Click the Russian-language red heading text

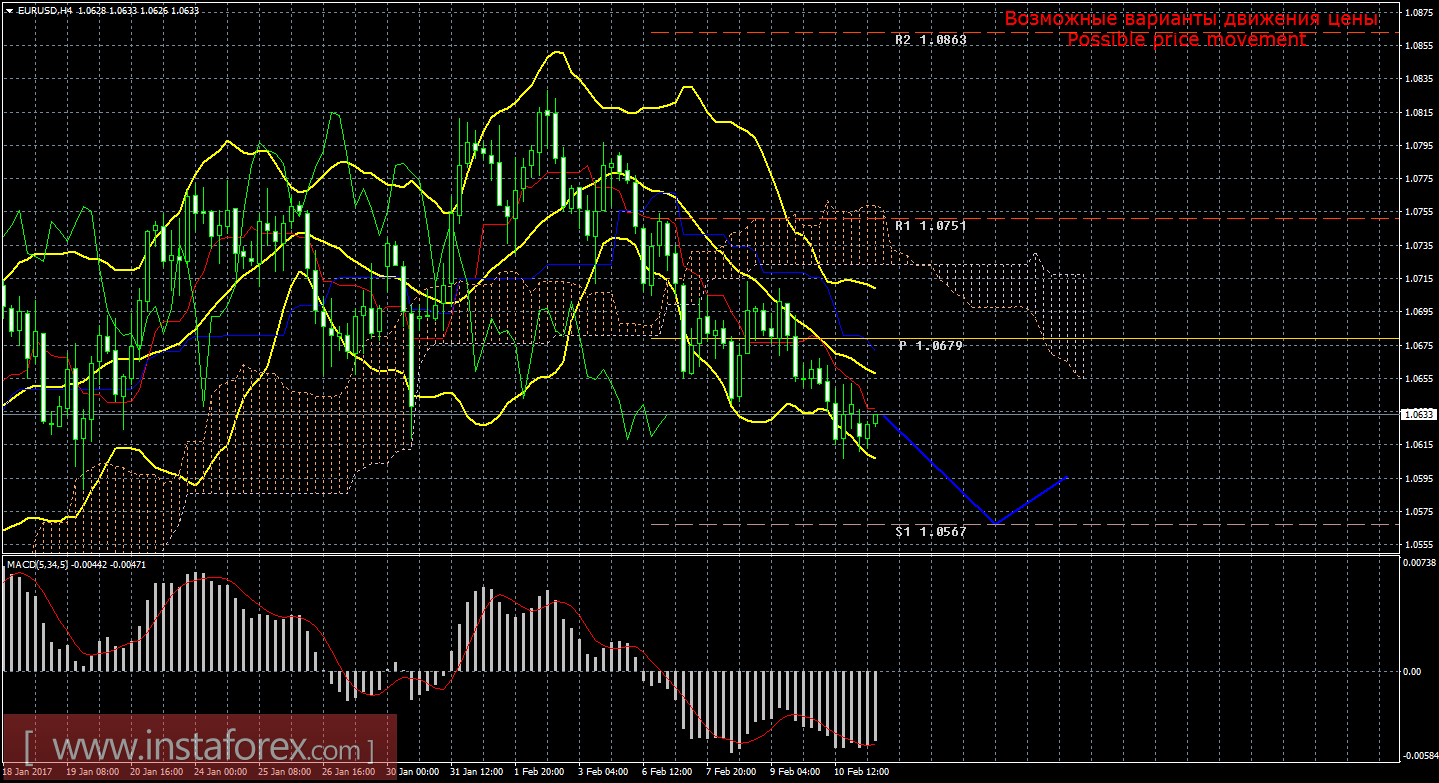point(1190,19)
